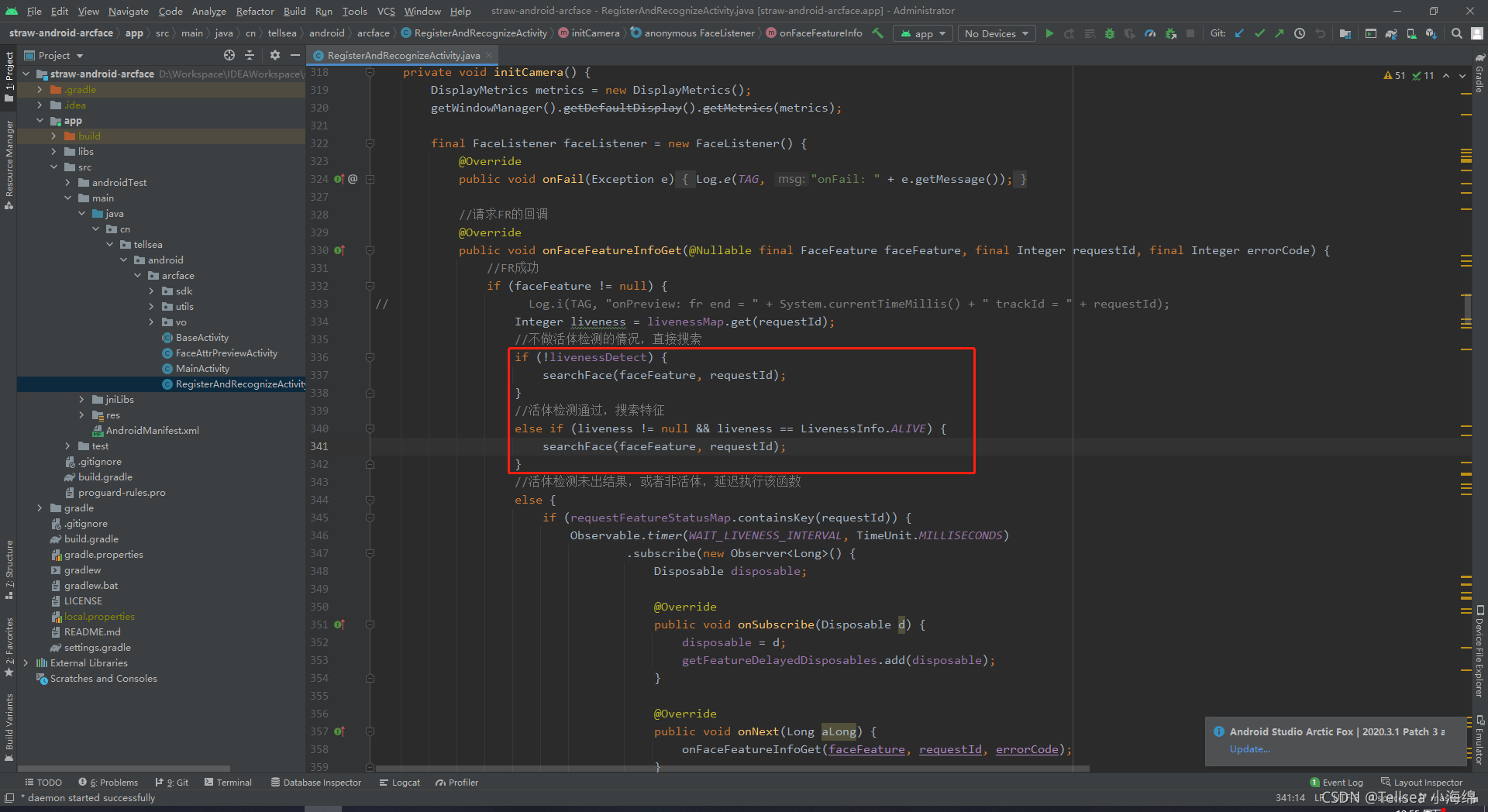Image resolution: width=1488 pixels, height=812 pixels.
Task: Open the VCS menu
Action: click(x=386, y=11)
